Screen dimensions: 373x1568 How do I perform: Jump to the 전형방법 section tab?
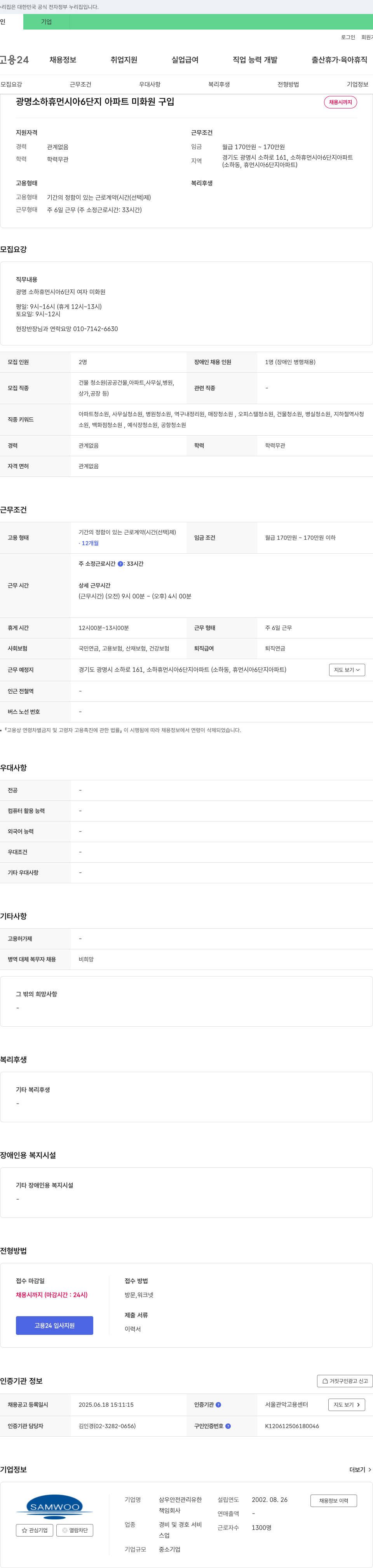point(288,85)
